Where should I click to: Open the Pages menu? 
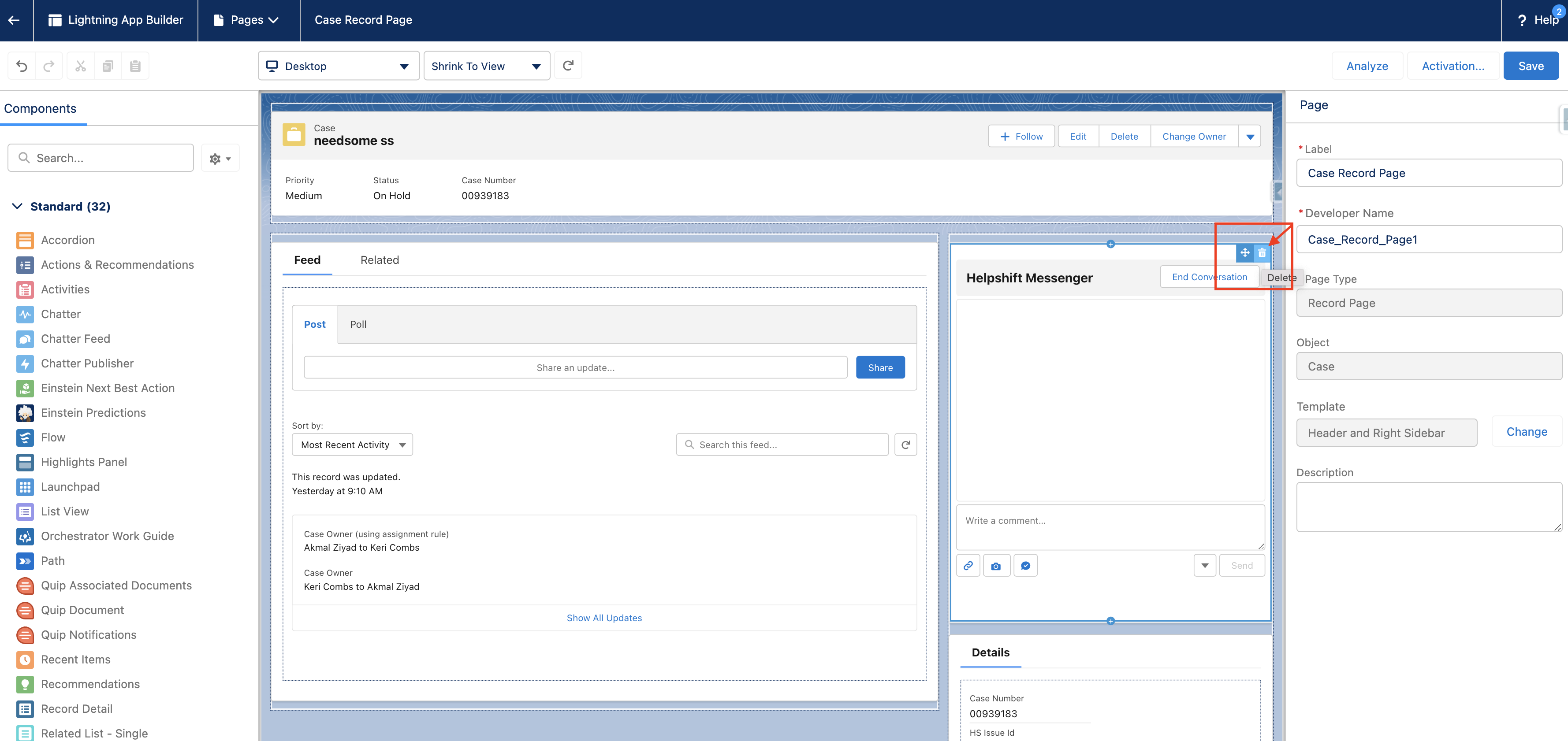(x=246, y=20)
